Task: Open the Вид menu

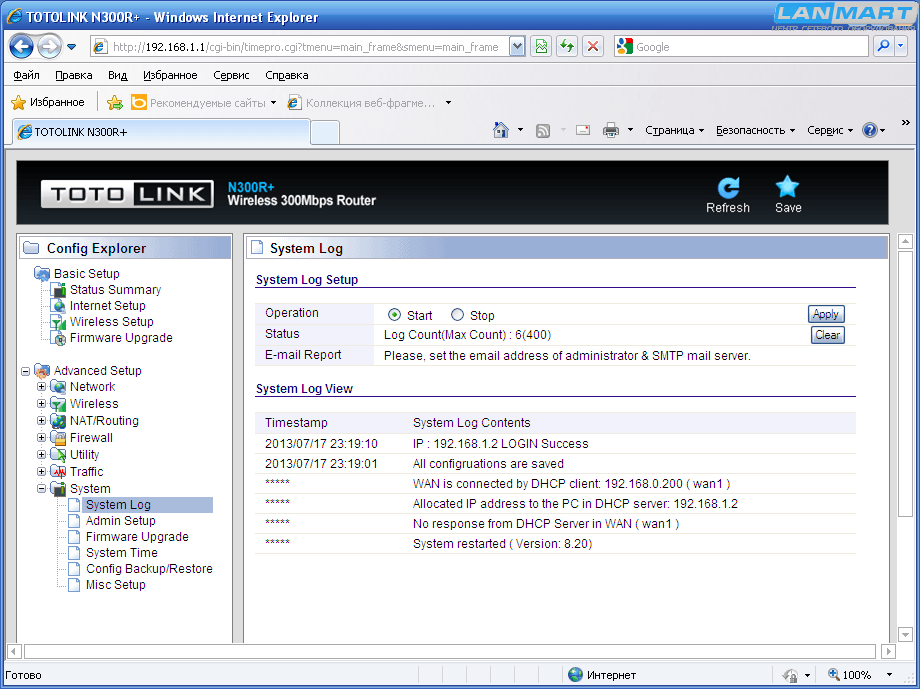Action: pyautogui.click(x=117, y=75)
